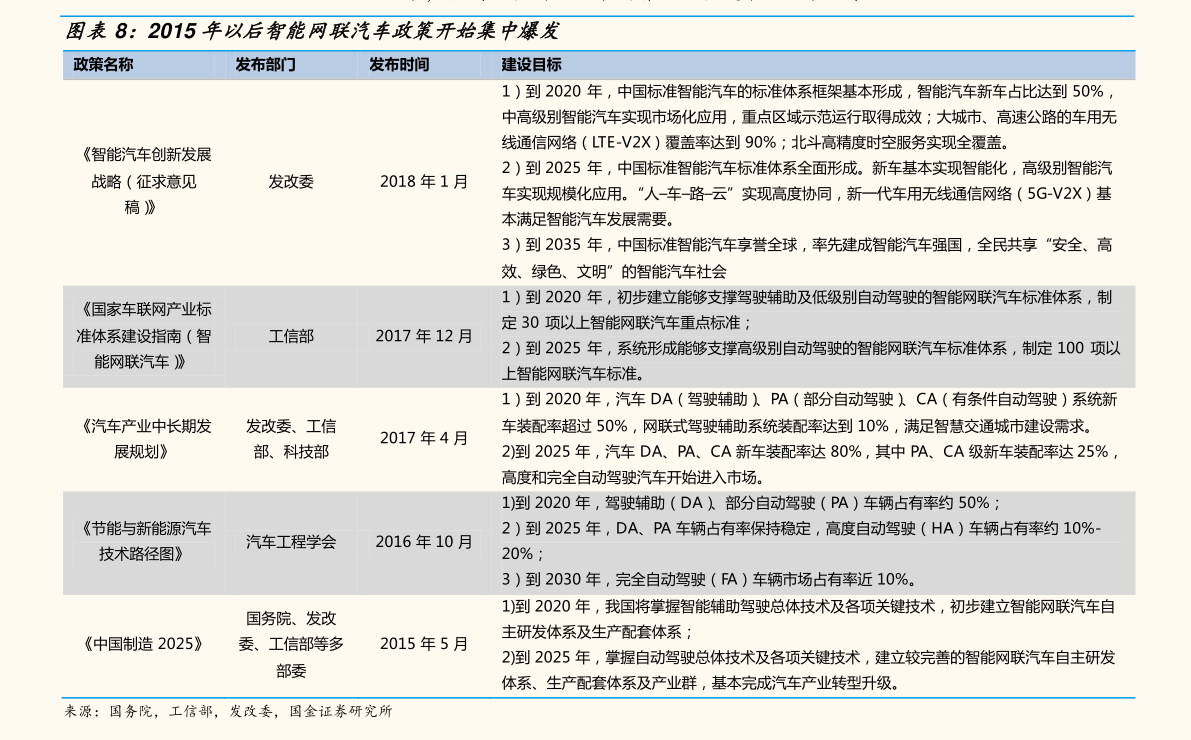Select the 2017 年 4 月 date cell
Image resolution: width=1191 pixels, height=740 pixels.
point(424,438)
